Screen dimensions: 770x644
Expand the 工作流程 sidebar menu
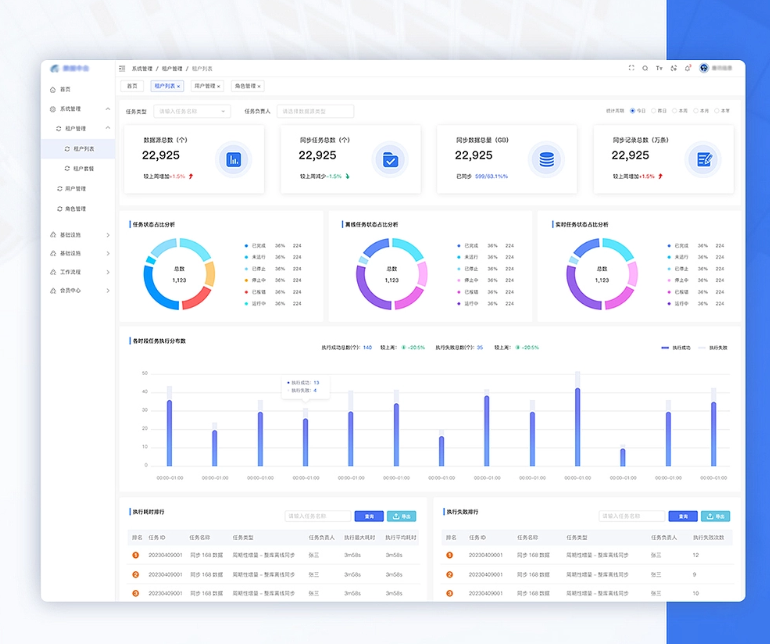108,271
